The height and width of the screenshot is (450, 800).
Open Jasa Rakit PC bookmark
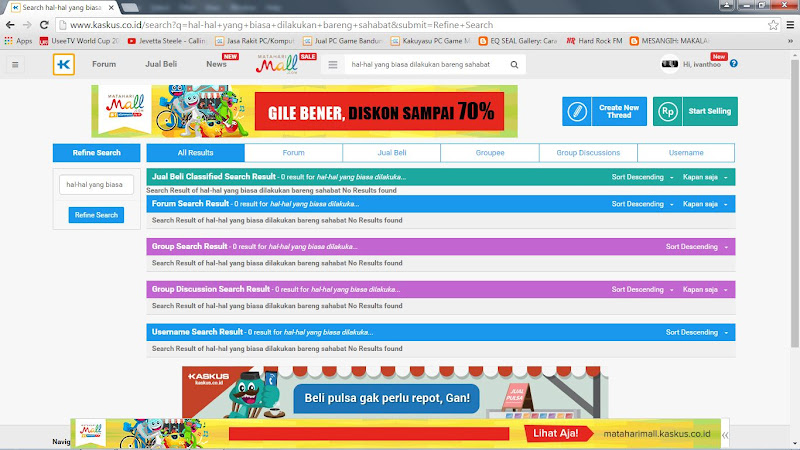point(255,41)
